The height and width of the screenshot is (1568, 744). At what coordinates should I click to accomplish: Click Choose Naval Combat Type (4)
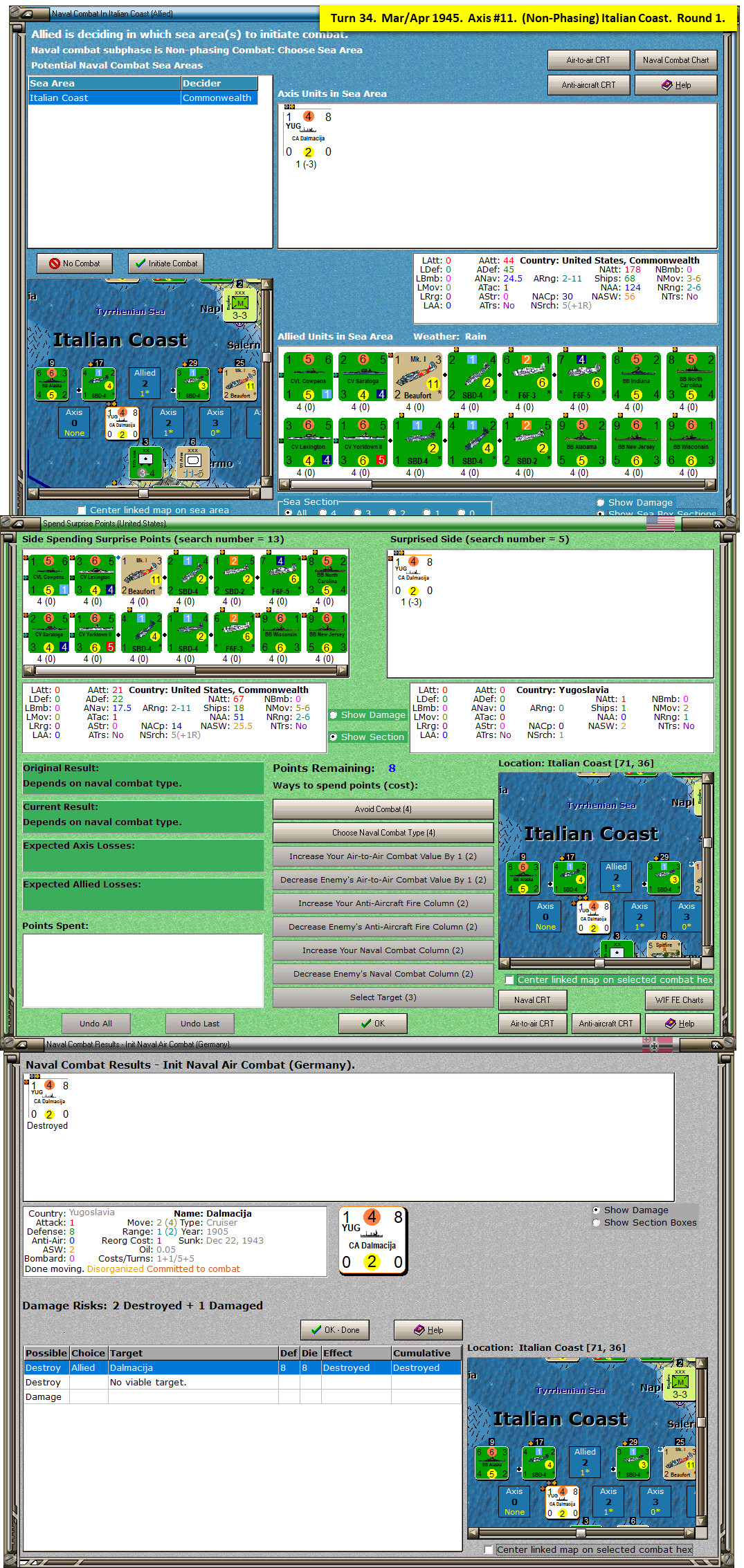(383, 833)
